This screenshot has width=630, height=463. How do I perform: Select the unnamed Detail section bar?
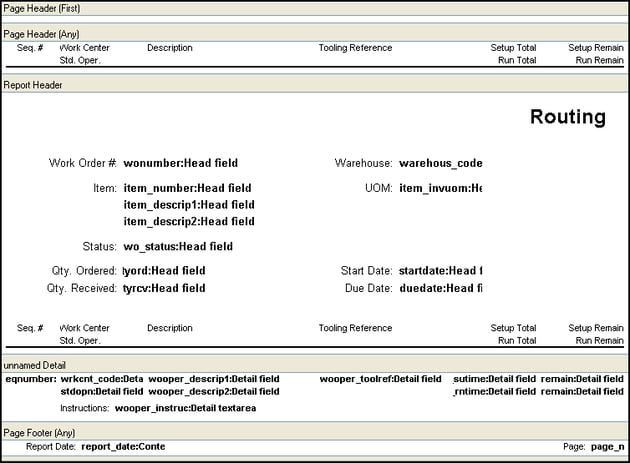pyautogui.click(x=315, y=365)
